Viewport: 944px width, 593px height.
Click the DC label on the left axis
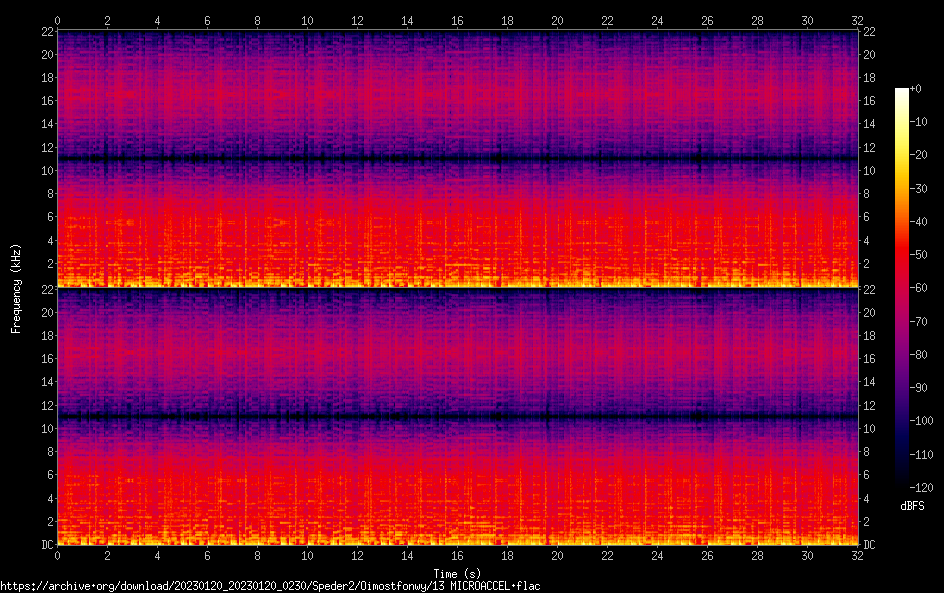(x=45, y=545)
